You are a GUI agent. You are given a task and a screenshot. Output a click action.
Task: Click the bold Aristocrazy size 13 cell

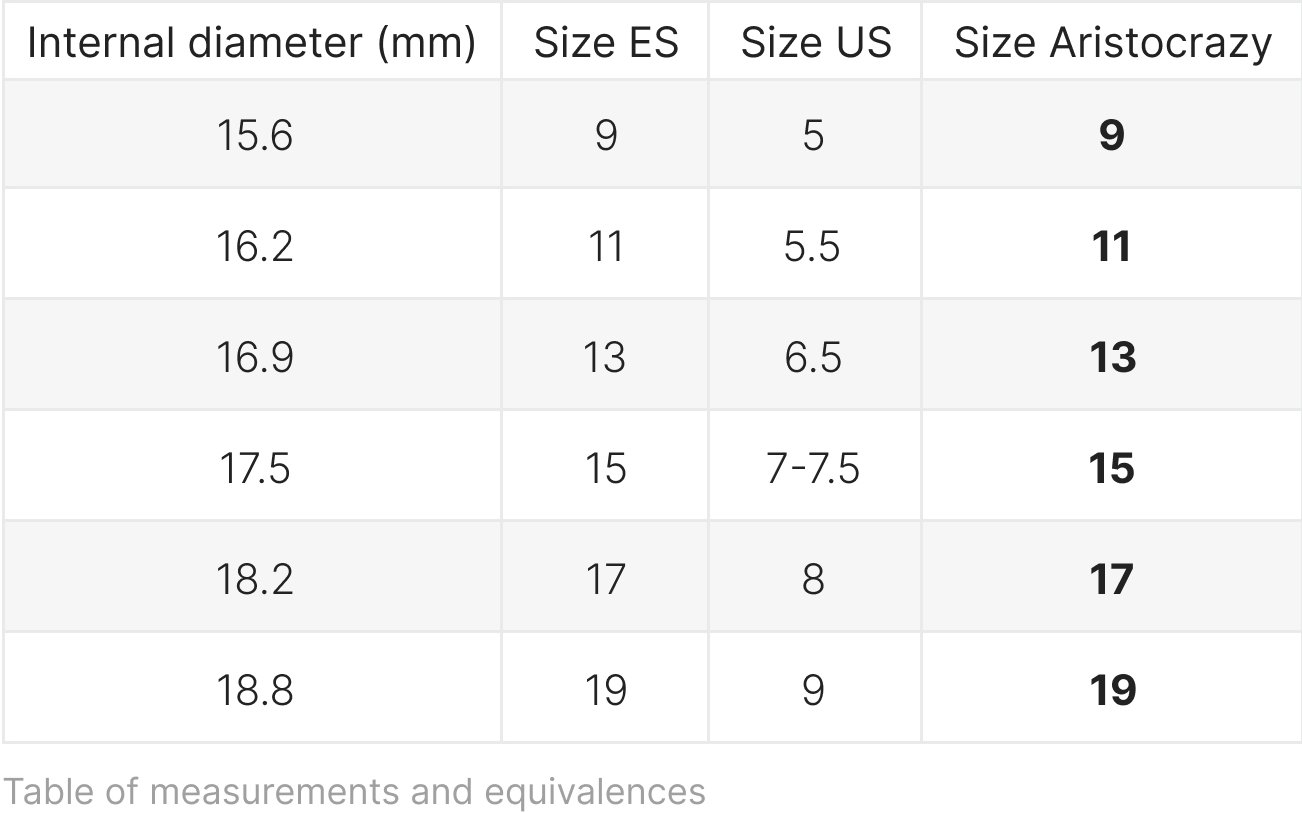(1112, 355)
